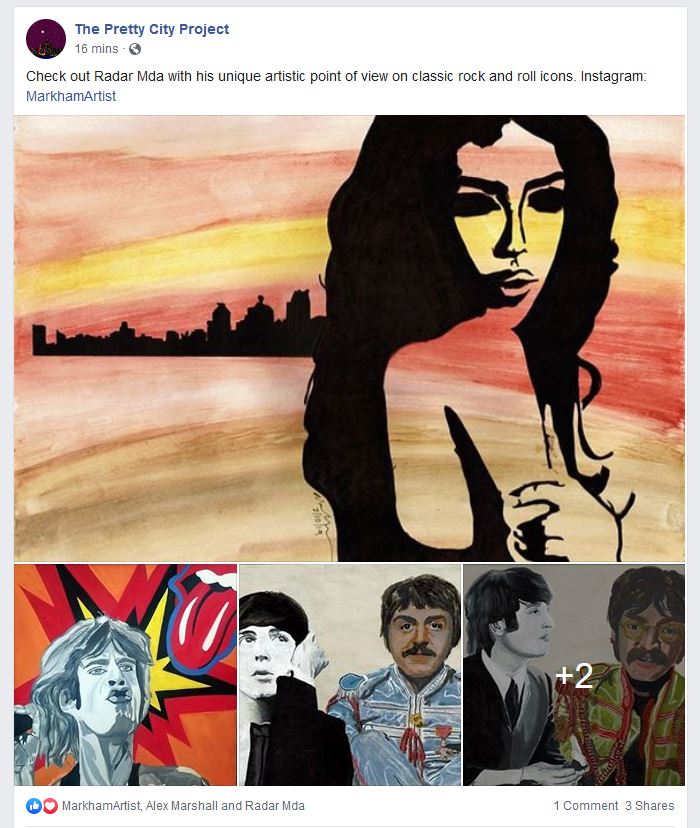Open the Rolling Stones tongue singer painting
This screenshot has width=700, height=828.
pyautogui.click(x=126, y=675)
